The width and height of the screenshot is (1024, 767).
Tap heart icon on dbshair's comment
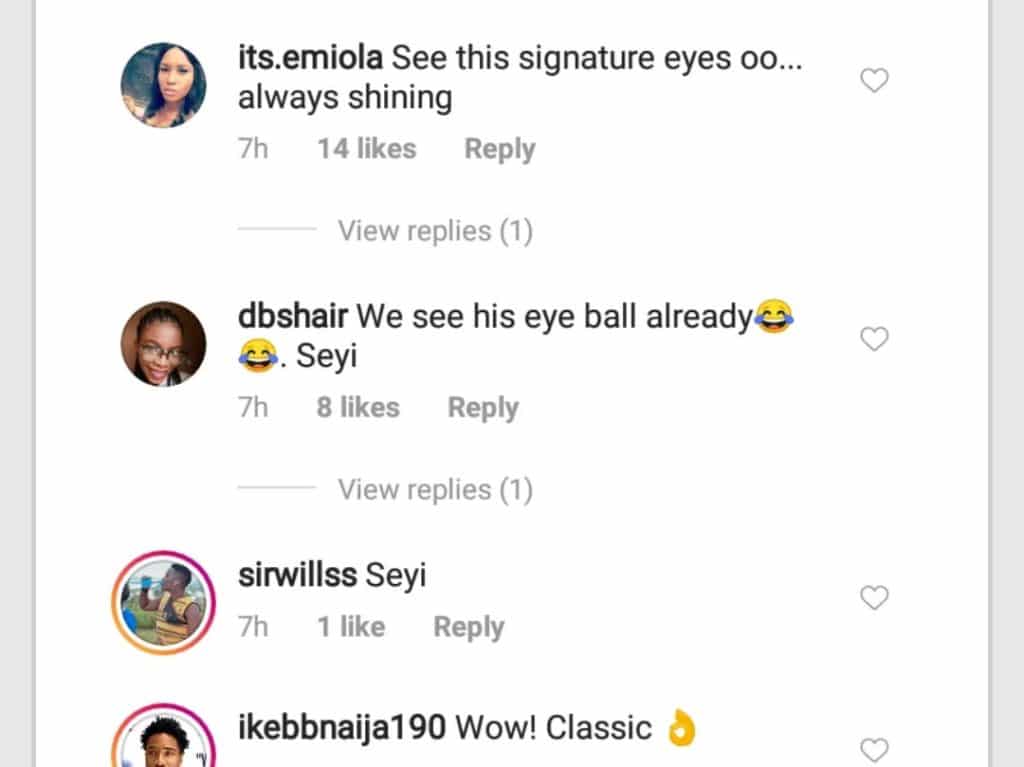tap(874, 338)
